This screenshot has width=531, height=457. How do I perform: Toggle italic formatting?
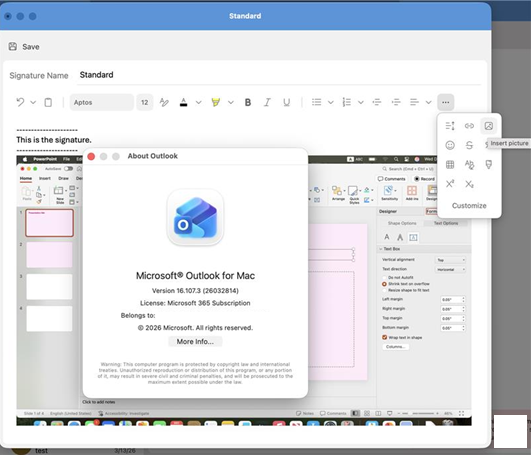click(x=267, y=102)
